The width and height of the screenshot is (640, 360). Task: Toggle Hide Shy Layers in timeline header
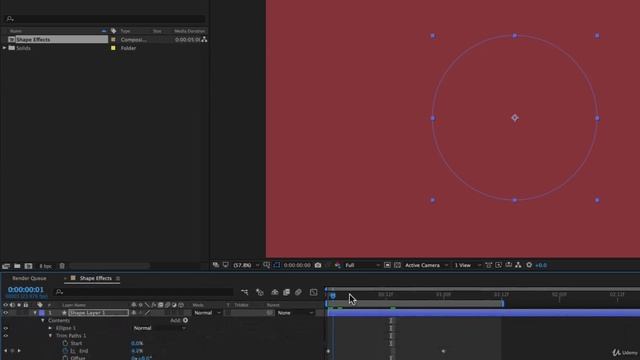pyautogui.click(x=275, y=292)
